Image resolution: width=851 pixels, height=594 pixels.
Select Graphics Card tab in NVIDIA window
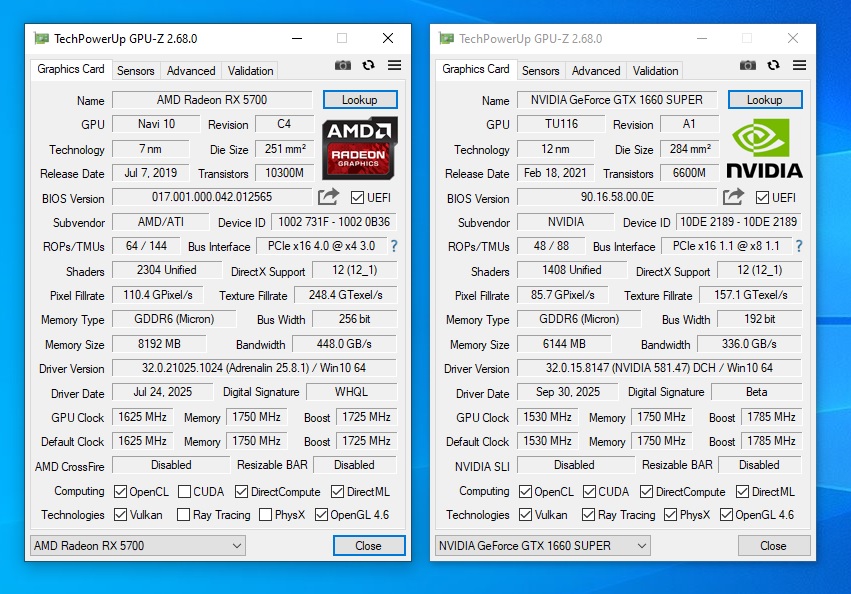point(476,69)
